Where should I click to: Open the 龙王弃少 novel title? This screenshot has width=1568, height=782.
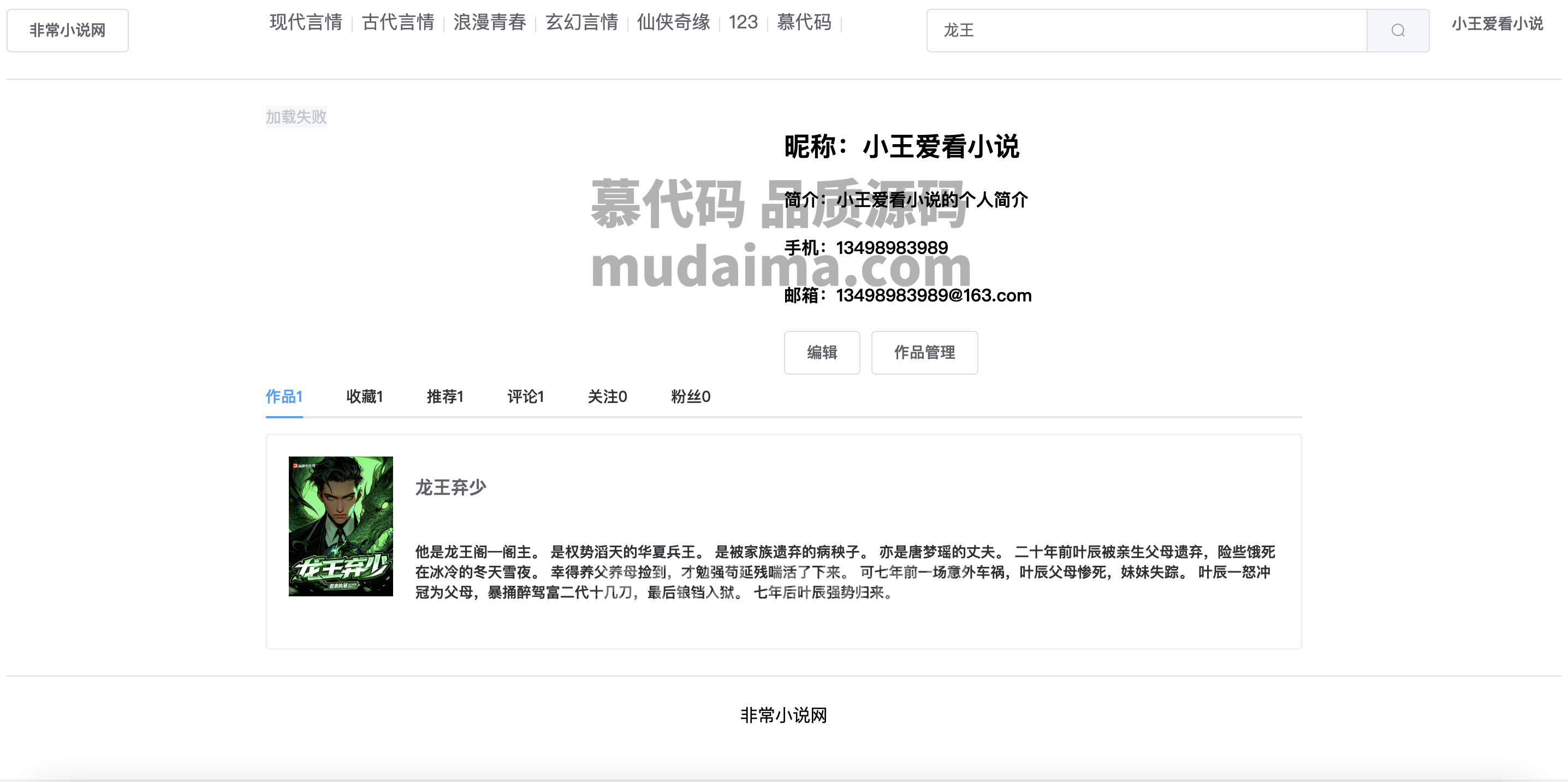450,487
